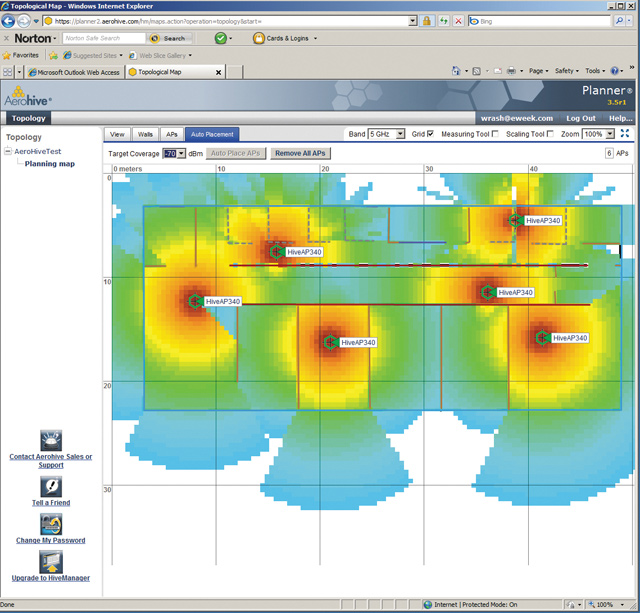The height and width of the screenshot is (613, 640).
Task: Click the Refresh page icon
Action: point(444,21)
